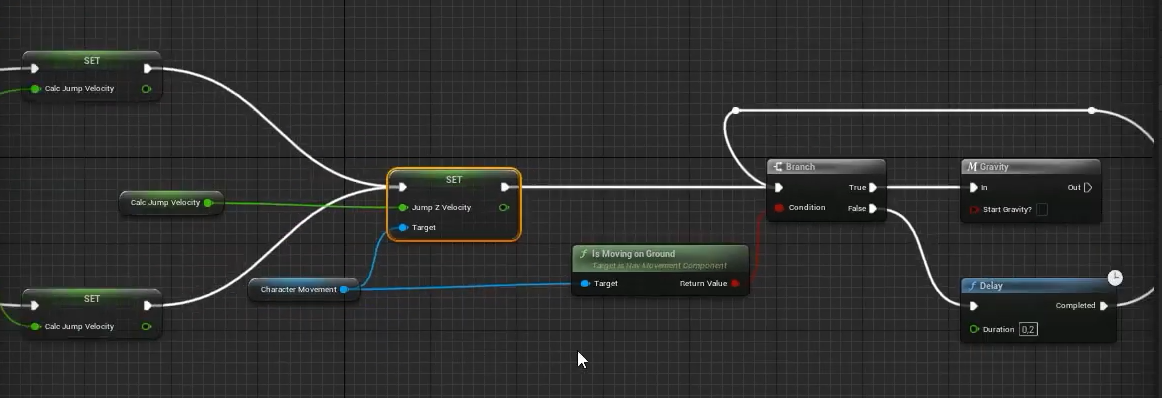1162x398 pixels.
Task: Select the Delay node by its title
Action: coord(991,285)
